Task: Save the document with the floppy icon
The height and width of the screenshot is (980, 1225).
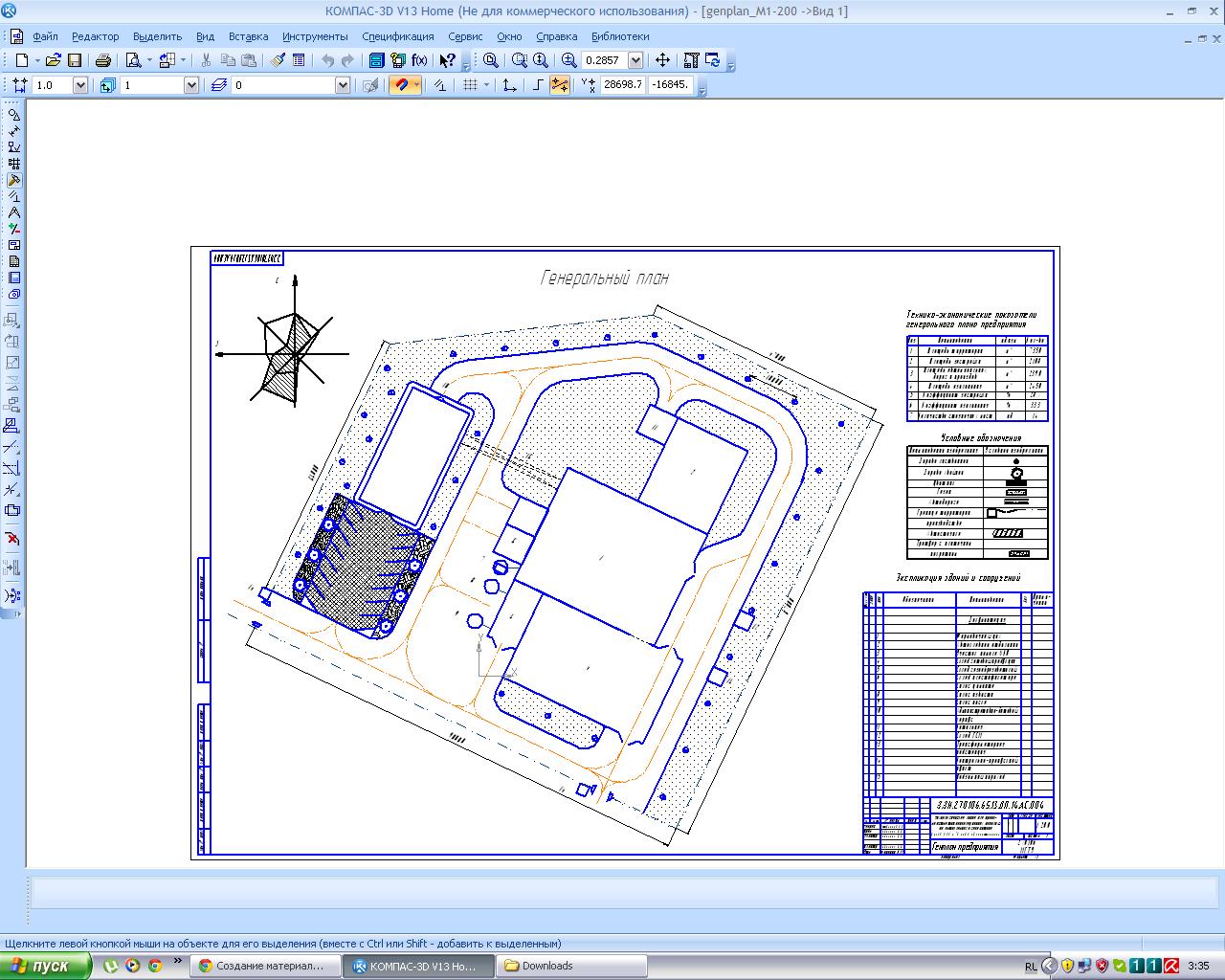Action: coord(74,60)
